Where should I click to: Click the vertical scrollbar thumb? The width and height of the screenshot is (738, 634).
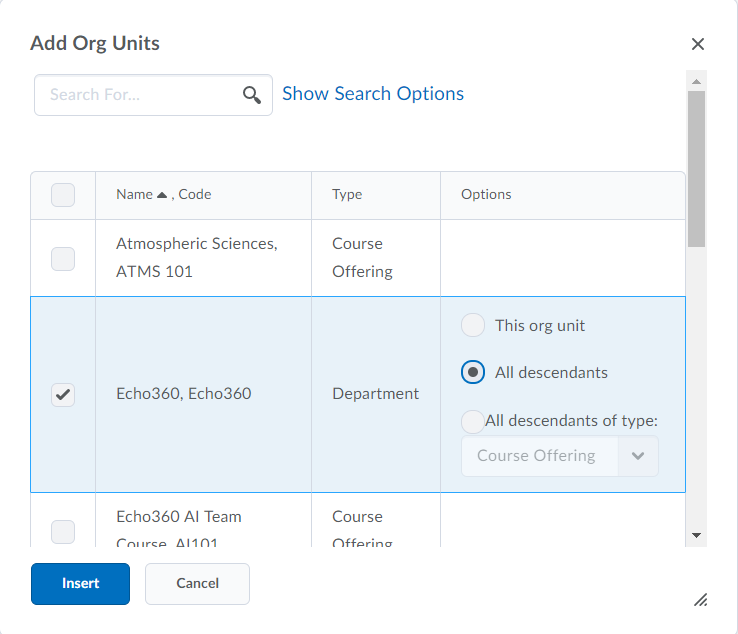click(x=697, y=169)
